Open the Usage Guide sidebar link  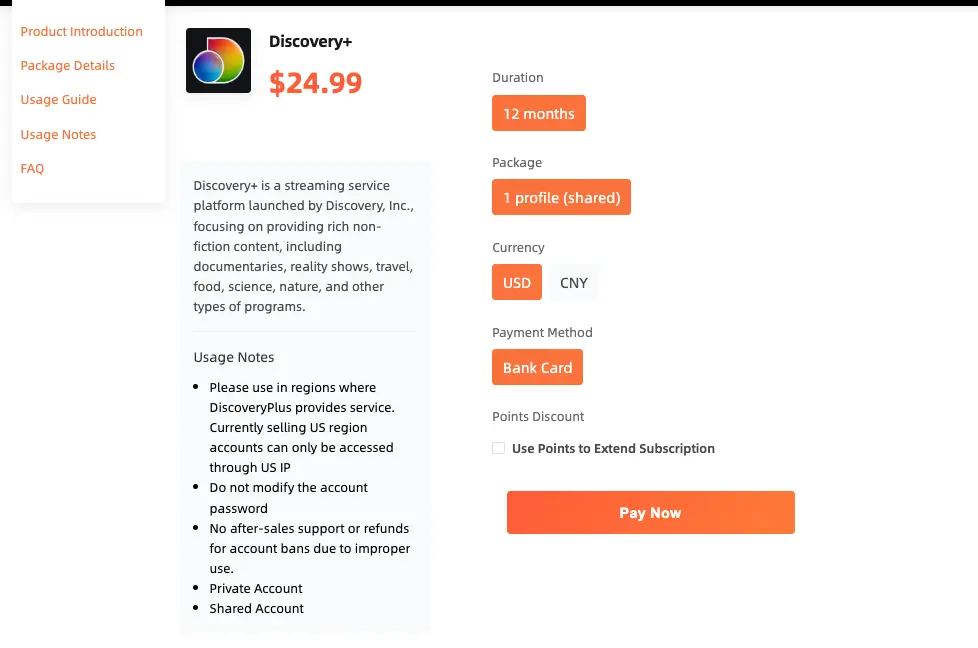59,100
